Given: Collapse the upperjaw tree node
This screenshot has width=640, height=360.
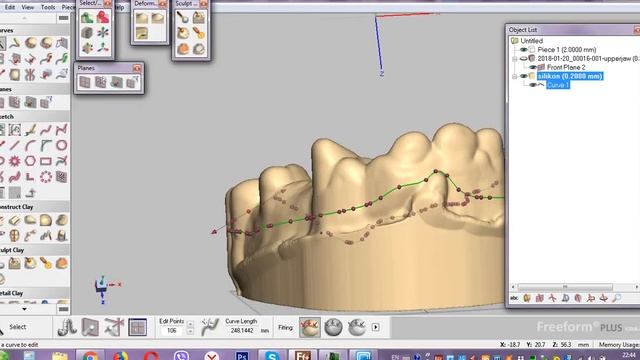Looking at the screenshot, I should [x=515, y=59].
